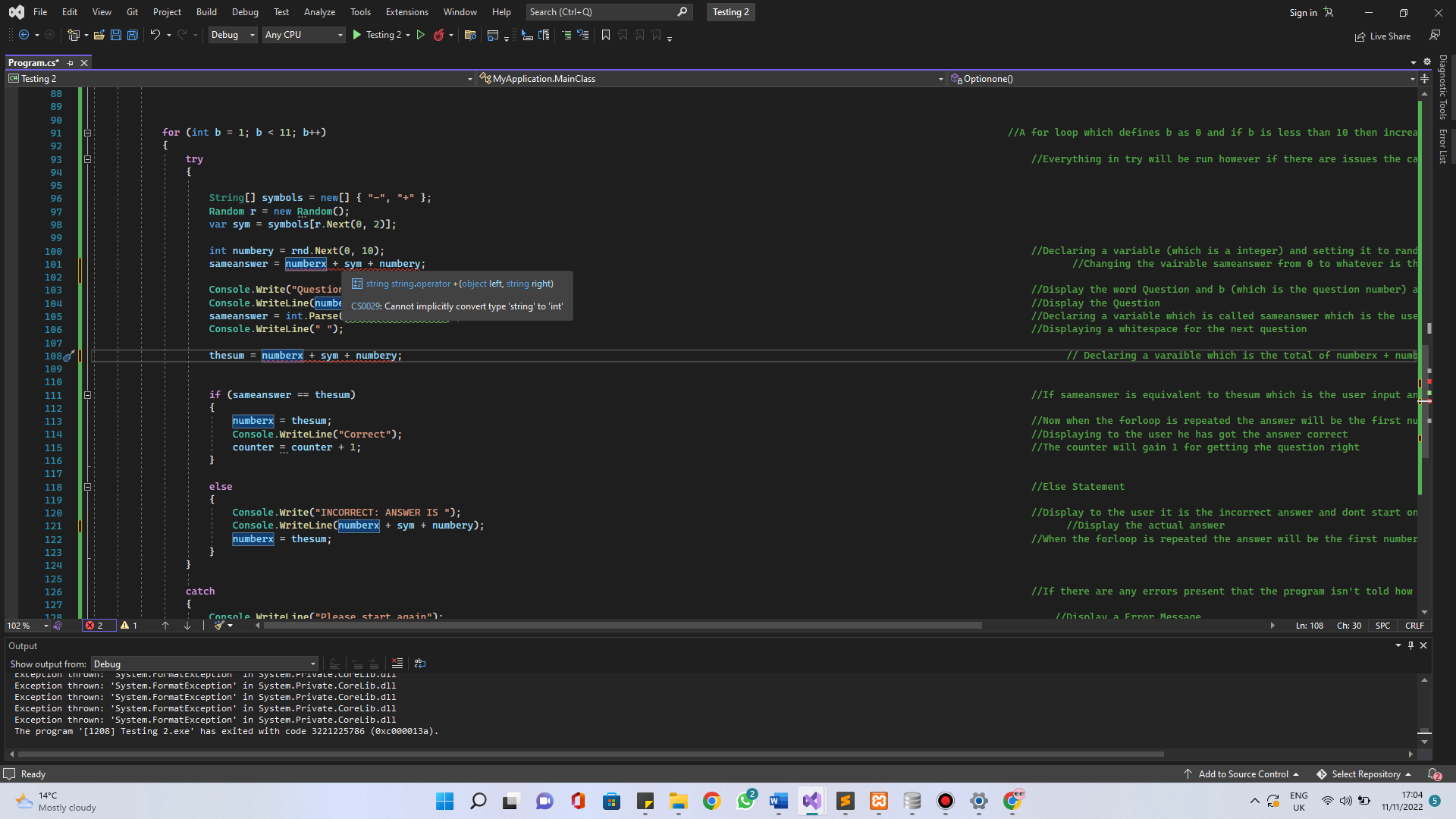The image size is (1456, 819).
Task: Click the Clear All output icon
Action: point(397,664)
